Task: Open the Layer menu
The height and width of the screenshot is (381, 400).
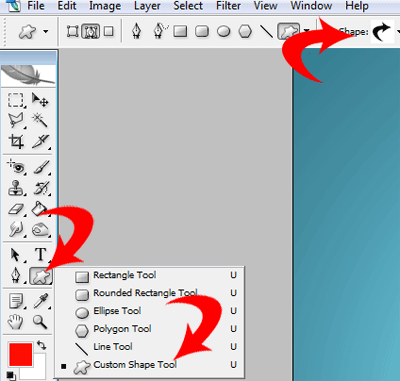Action: [x=147, y=6]
